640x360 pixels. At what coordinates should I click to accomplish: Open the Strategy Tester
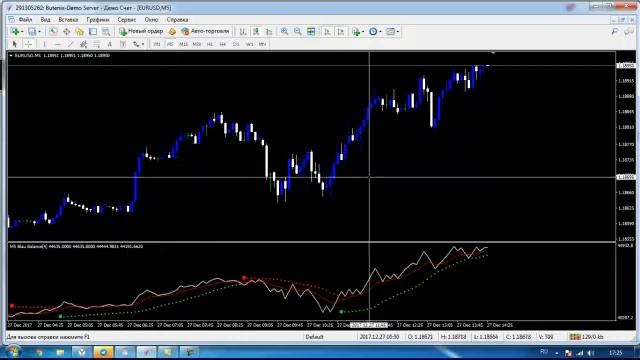pyautogui.click(x=106, y=31)
